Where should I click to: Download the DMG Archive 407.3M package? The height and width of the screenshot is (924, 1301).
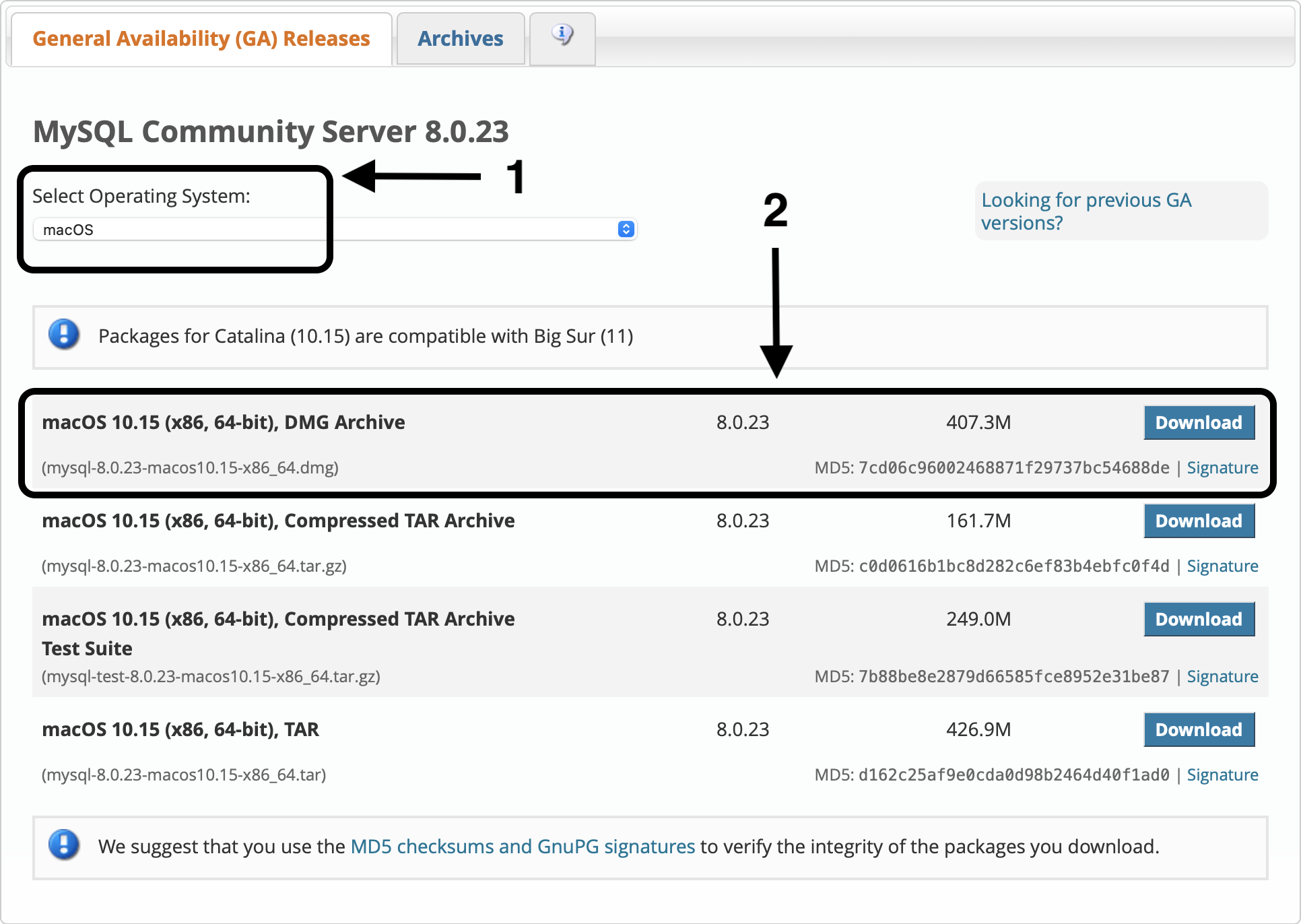coord(1199,423)
